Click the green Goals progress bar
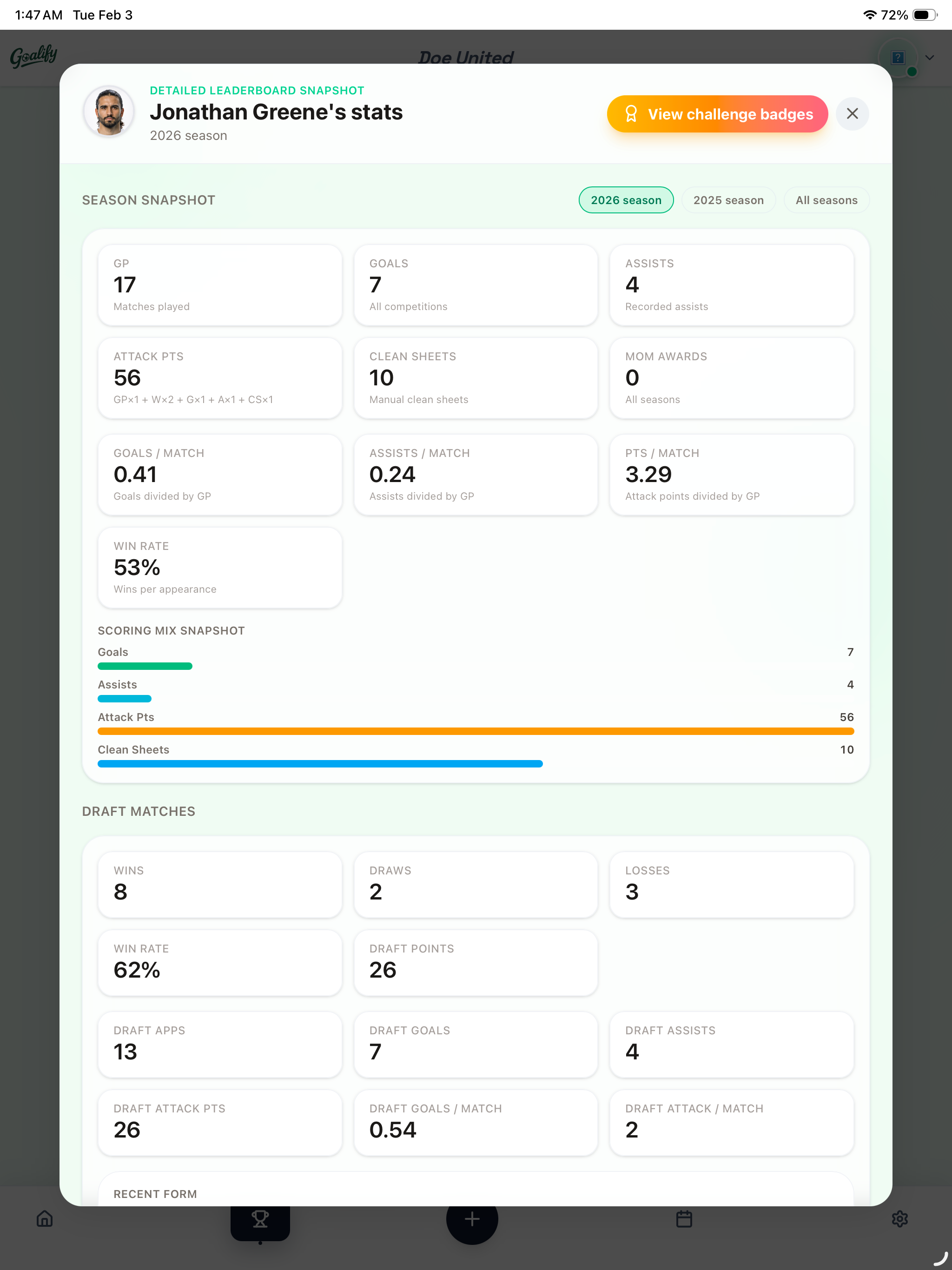This screenshot has height=1270, width=952. [x=145, y=666]
